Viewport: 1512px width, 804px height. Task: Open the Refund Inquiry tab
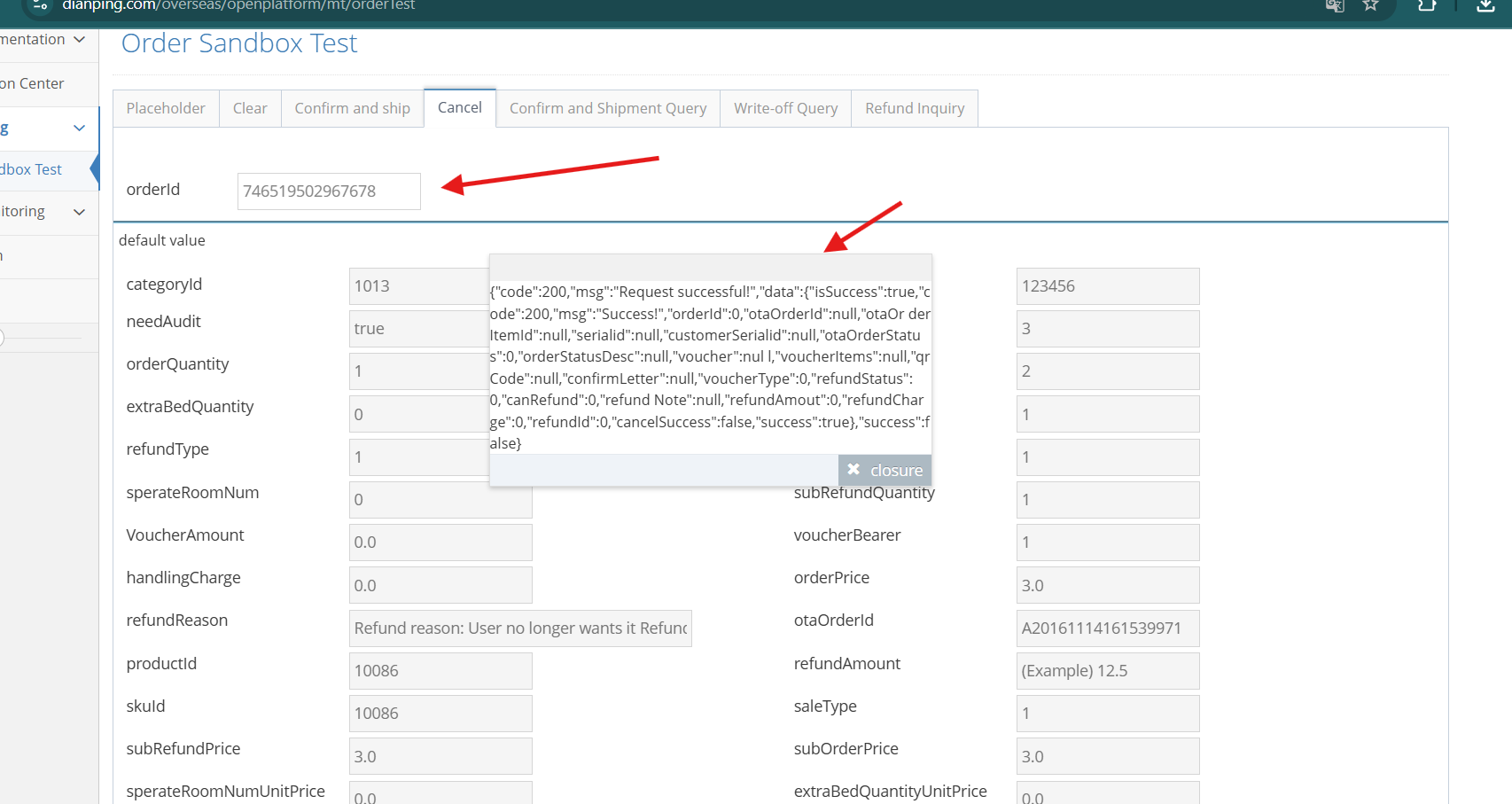[914, 108]
